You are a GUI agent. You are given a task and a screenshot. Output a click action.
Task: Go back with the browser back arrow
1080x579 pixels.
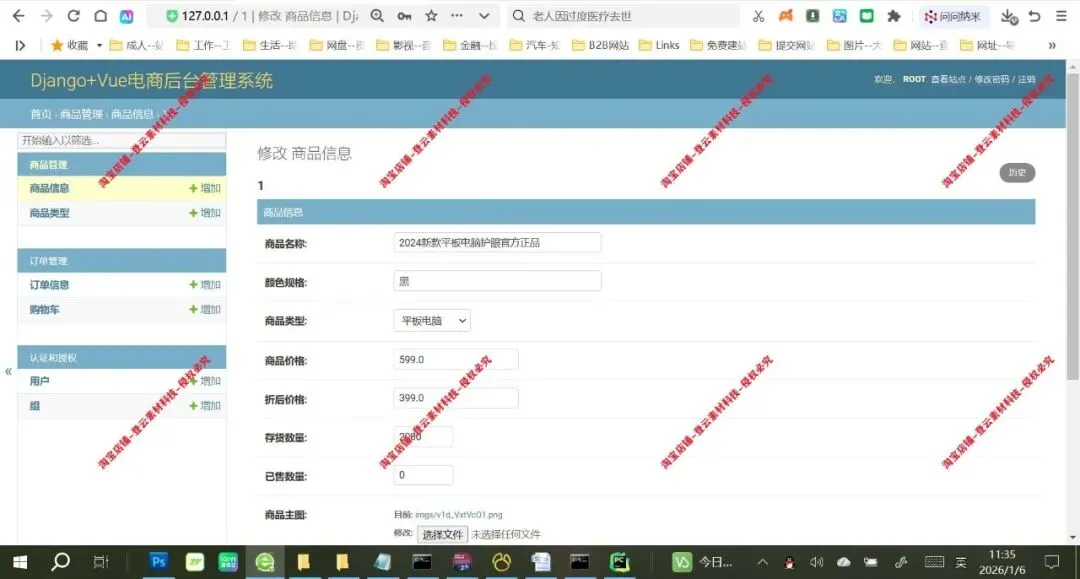point(19,16)
